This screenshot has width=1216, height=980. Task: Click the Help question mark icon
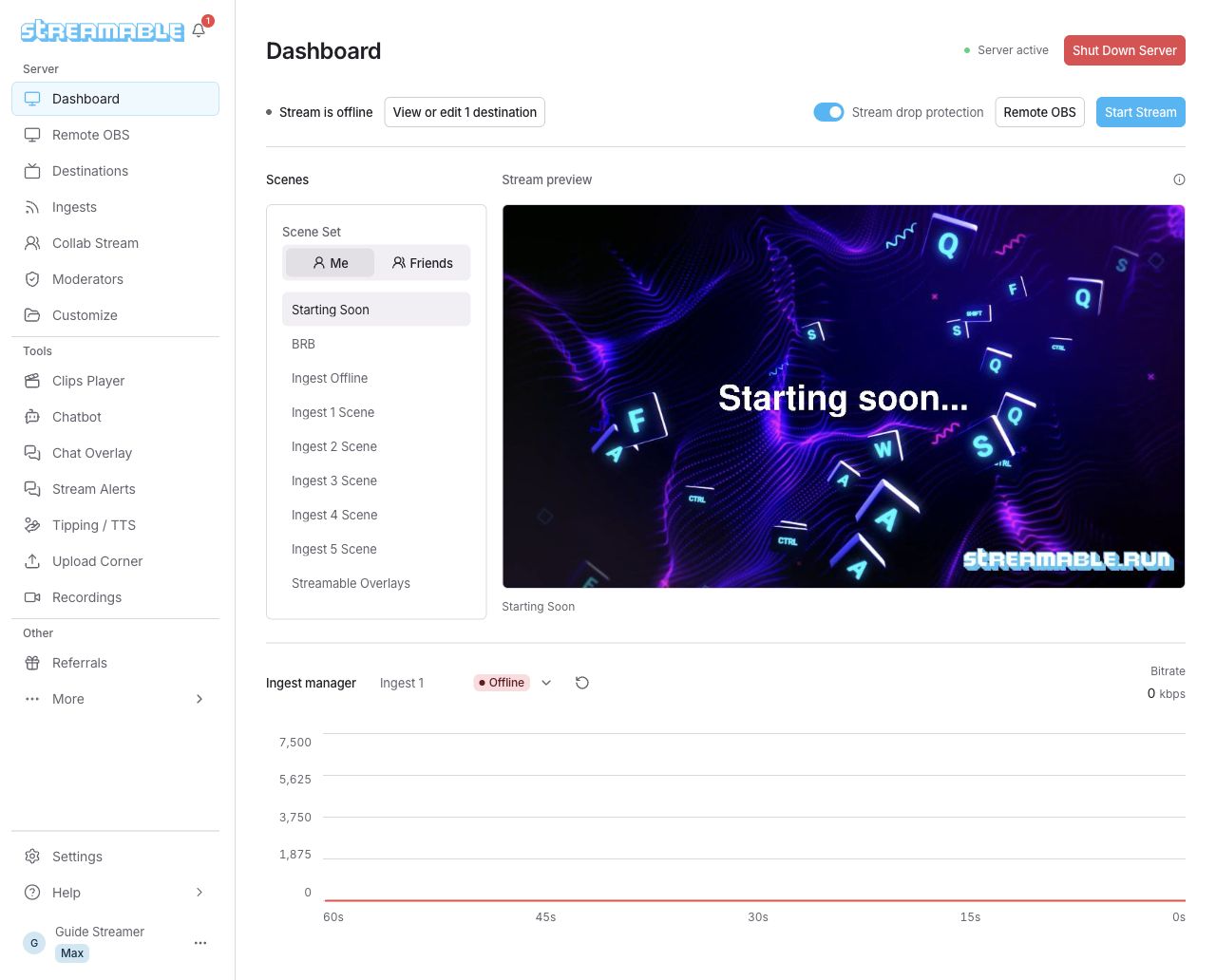[32, 893]
